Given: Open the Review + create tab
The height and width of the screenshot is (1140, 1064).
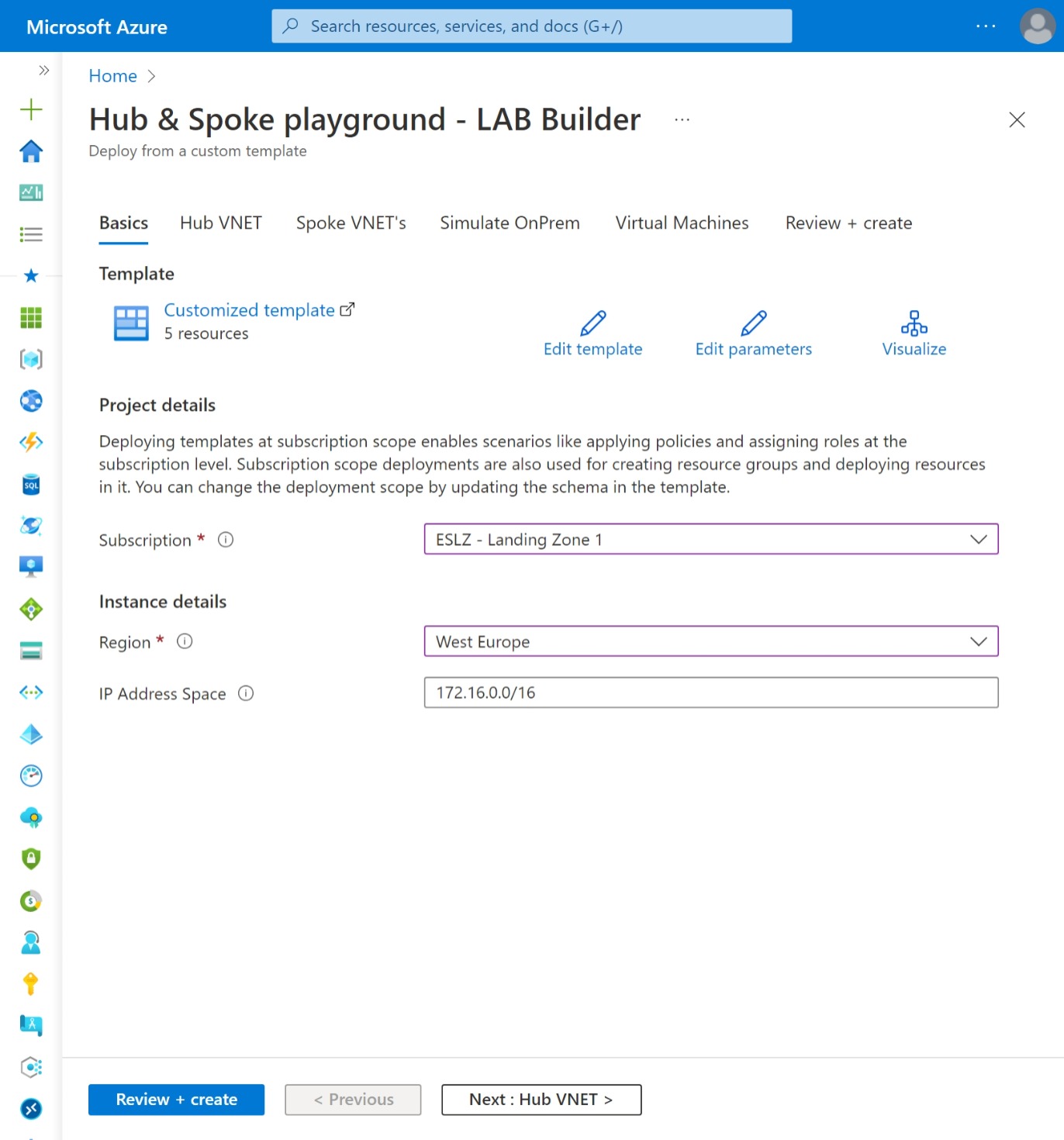Looking at the screenshot, I should [848, 223].
